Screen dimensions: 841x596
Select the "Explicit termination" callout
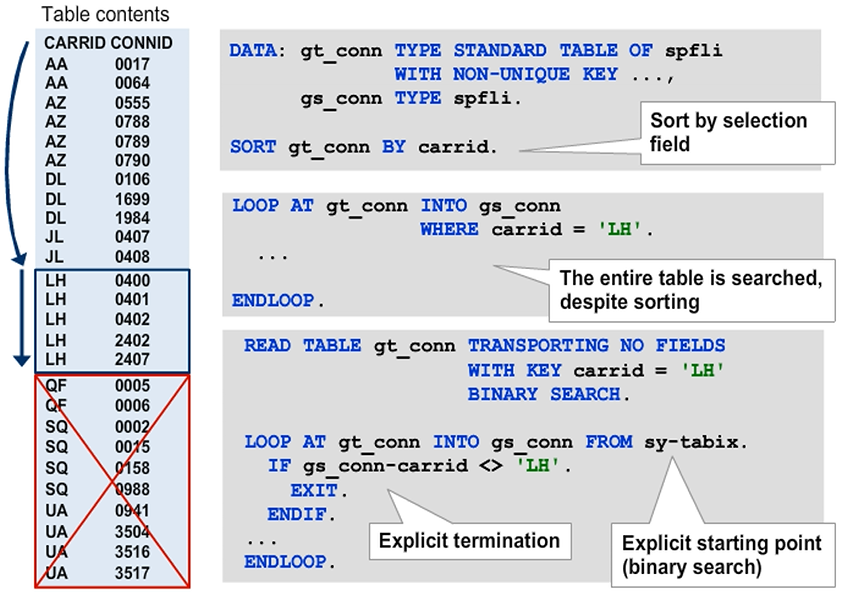tap(467, 541)
